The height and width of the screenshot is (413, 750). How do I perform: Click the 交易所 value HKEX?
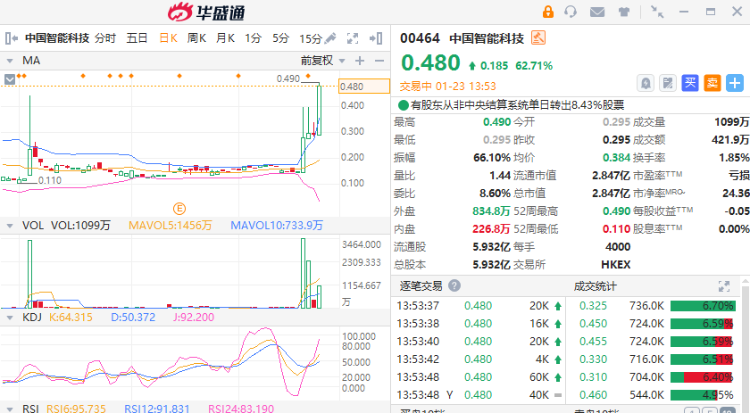(x=616, y=265)
